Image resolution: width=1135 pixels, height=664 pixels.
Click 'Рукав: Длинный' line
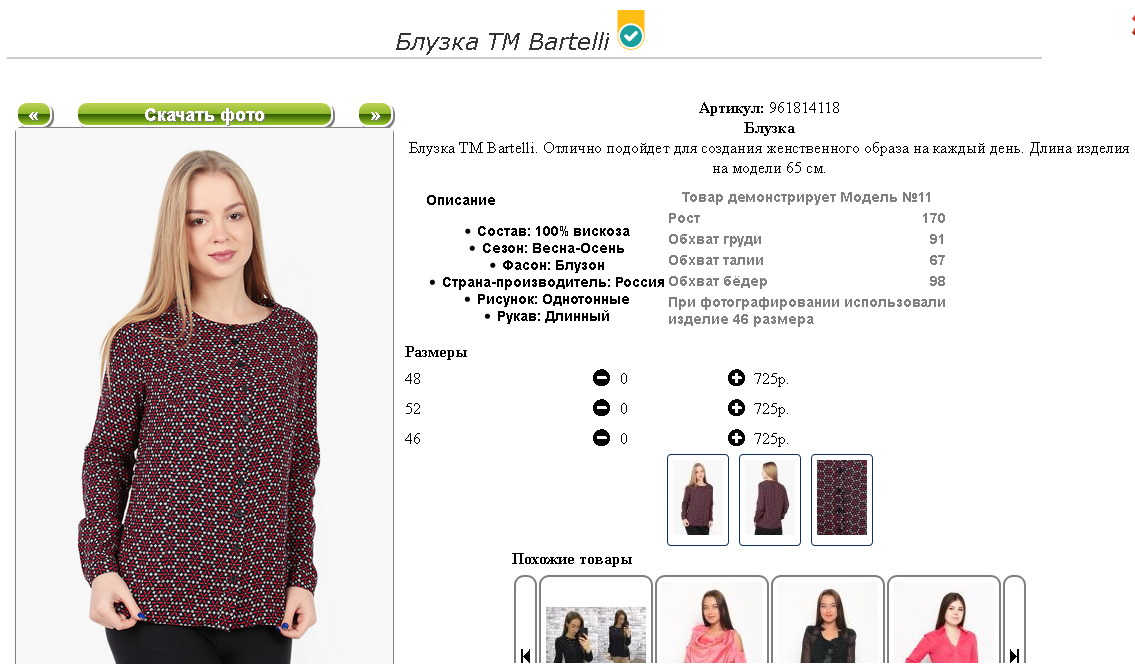pyautogui.click(x=553, y=316)
